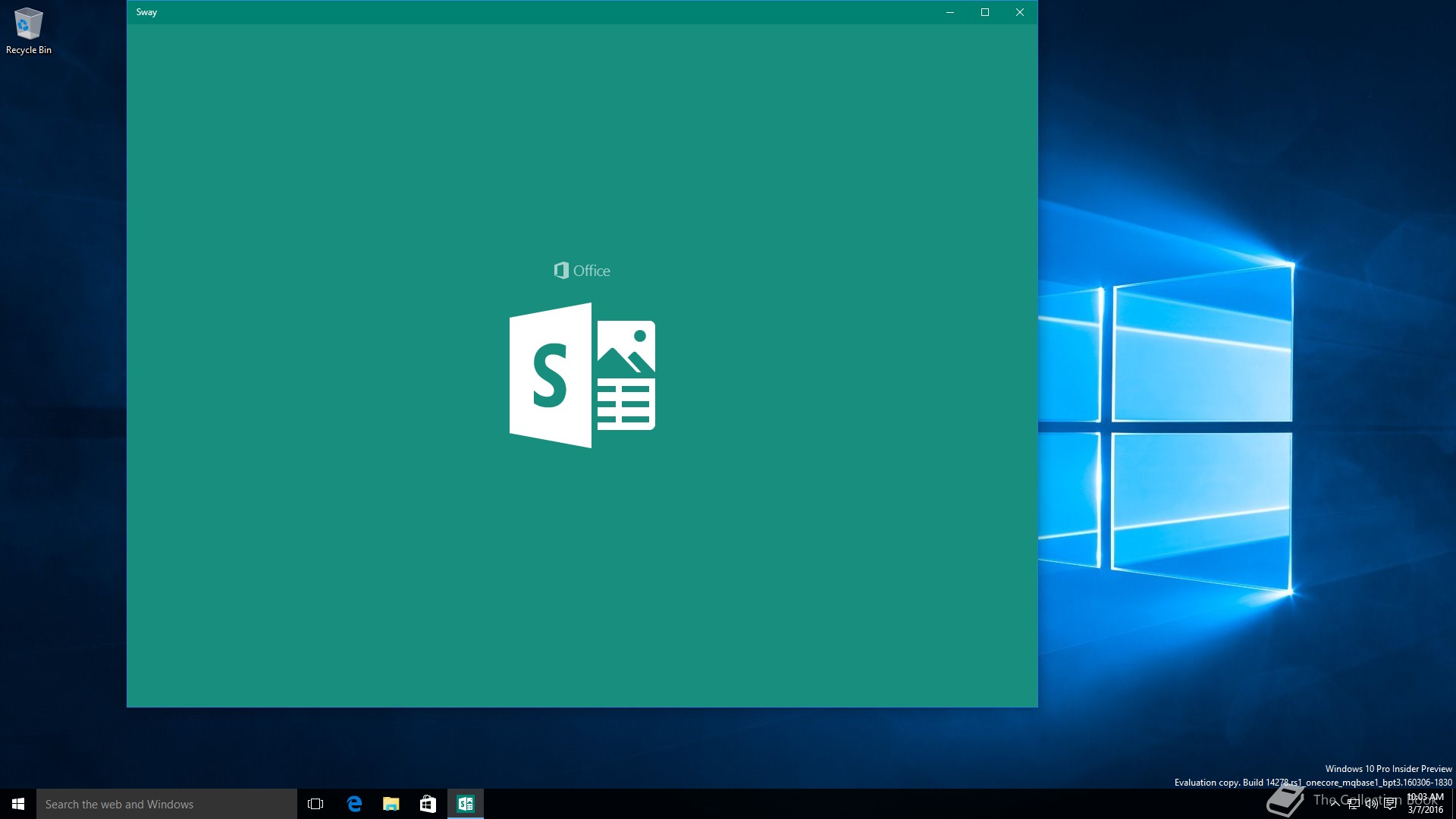Open the Windows Store from the taskbar
The width and height of the screenshot is (1456, 819).
[428, 804]
